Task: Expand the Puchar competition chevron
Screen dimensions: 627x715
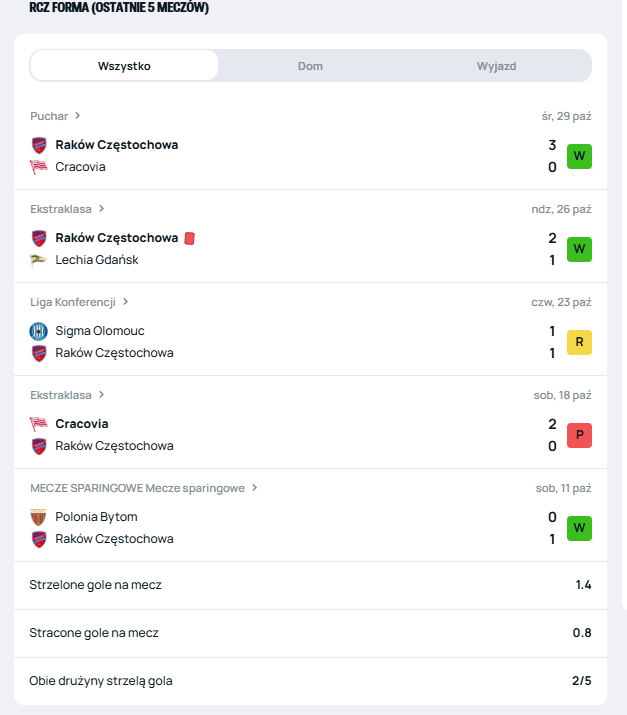Action: tap(78, 116)
